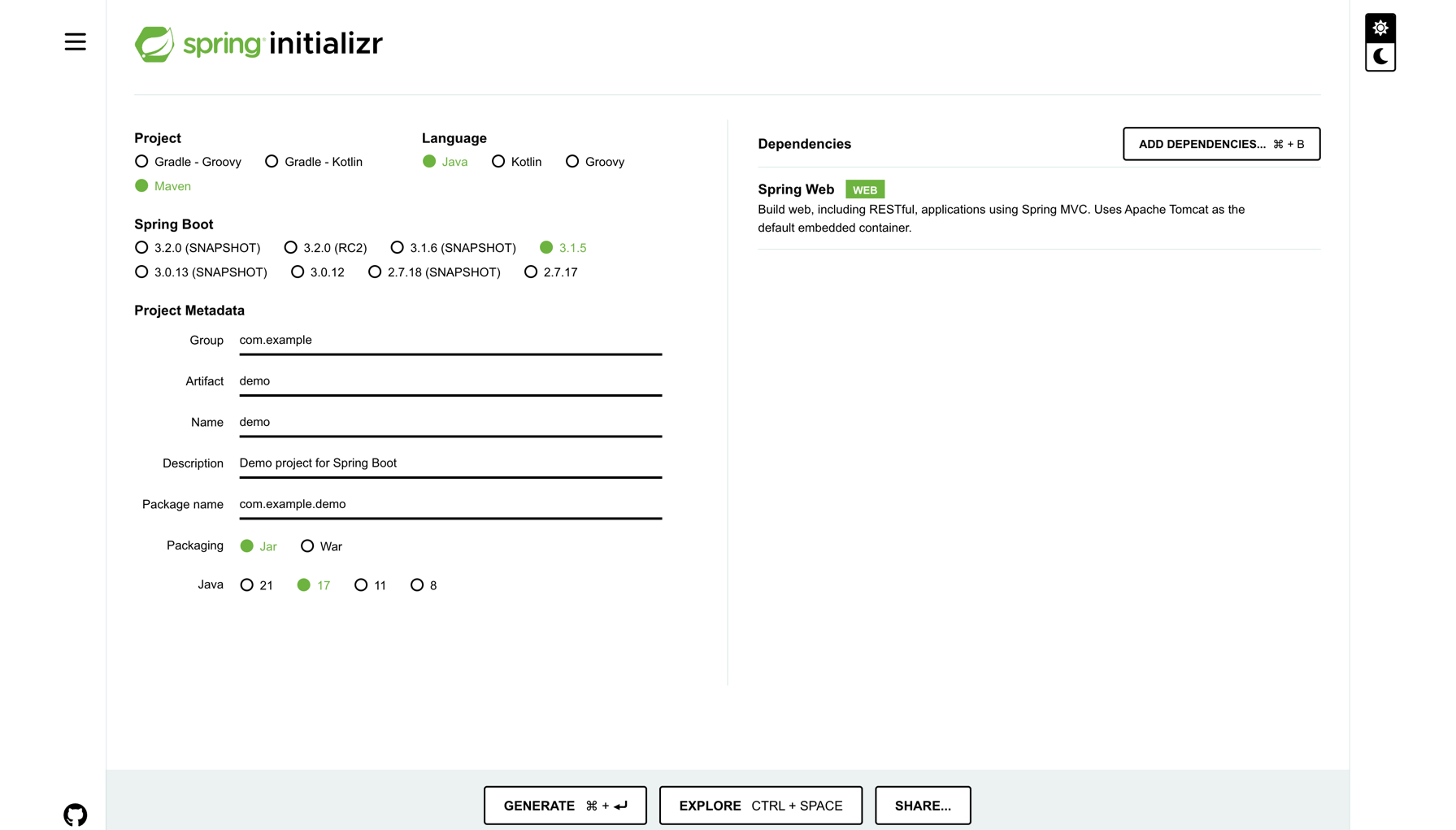This screenshot has width=1456, height=830.
Task: Edit the Group field com.example
Action: coord(450,341)
